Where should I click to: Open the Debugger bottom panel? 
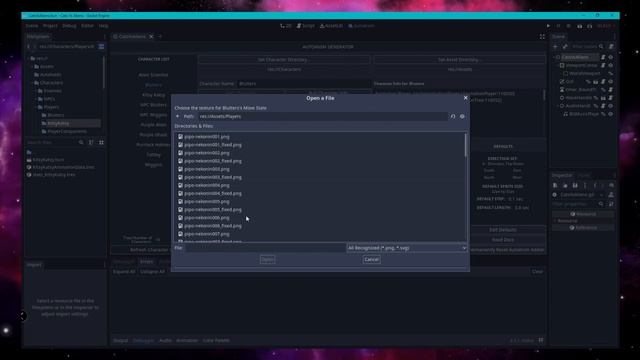tap(143, 340)
